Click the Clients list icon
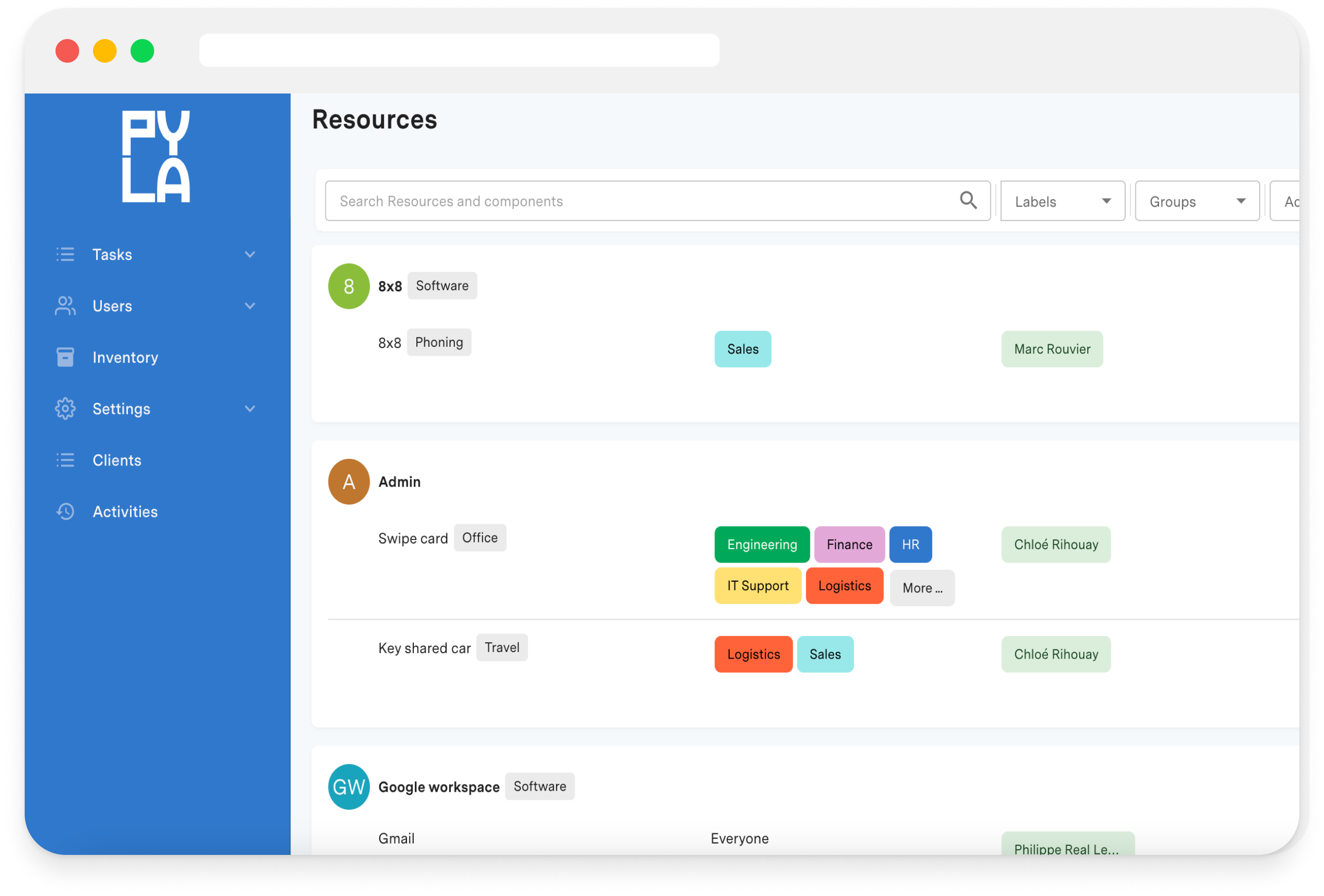Image resolution: width=1324 pixels, height=896 pixels. pos(65,460)
